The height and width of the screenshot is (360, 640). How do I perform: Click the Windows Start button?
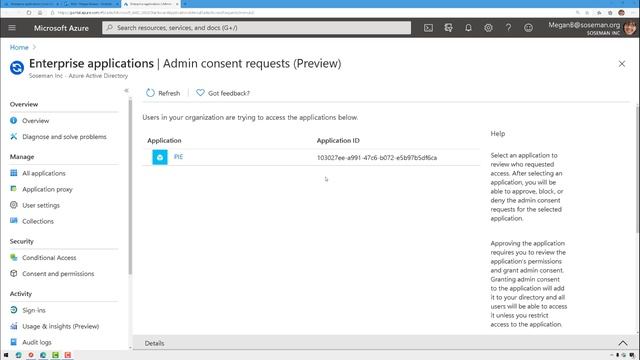point(6,355)
